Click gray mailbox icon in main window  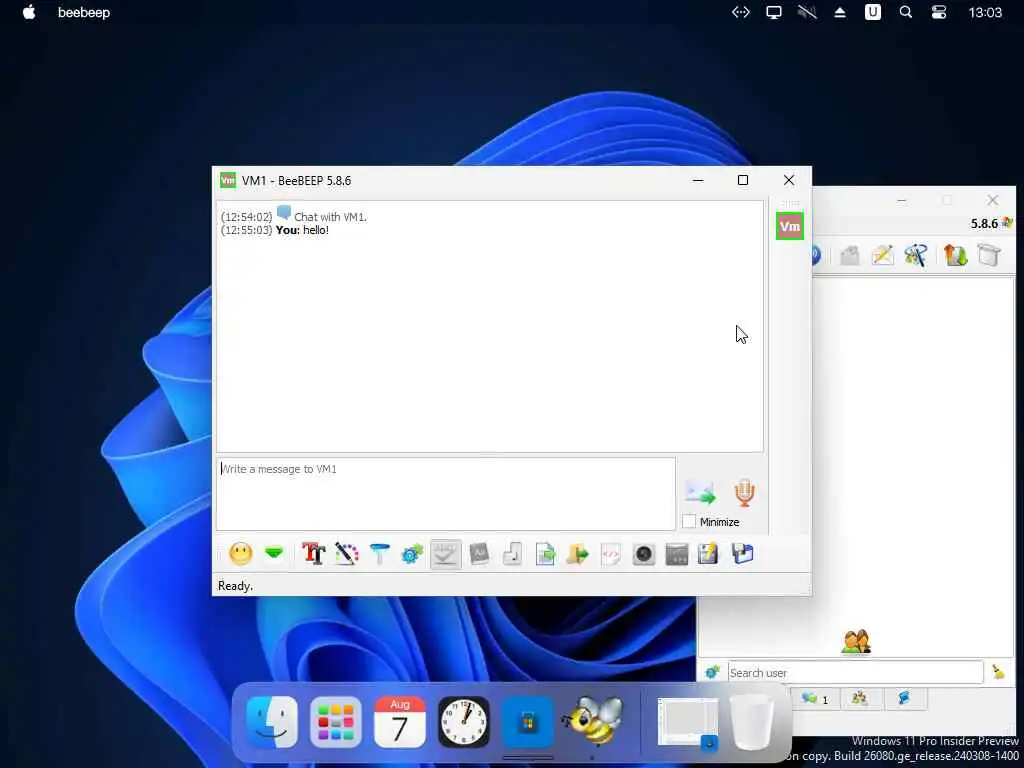point(850,255)
